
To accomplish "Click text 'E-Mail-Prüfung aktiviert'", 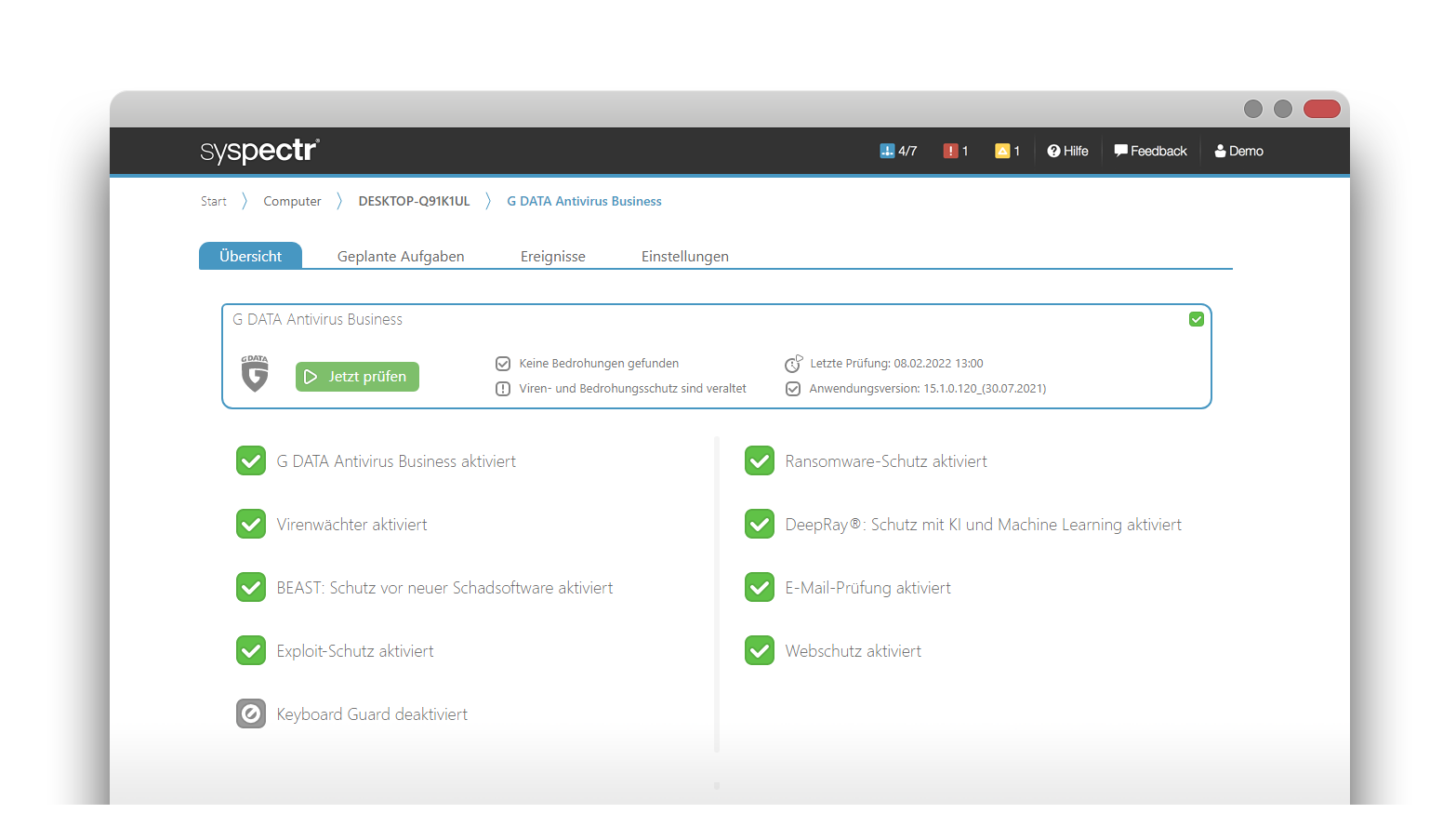I will pyautogui.click(x=868, y=588).
